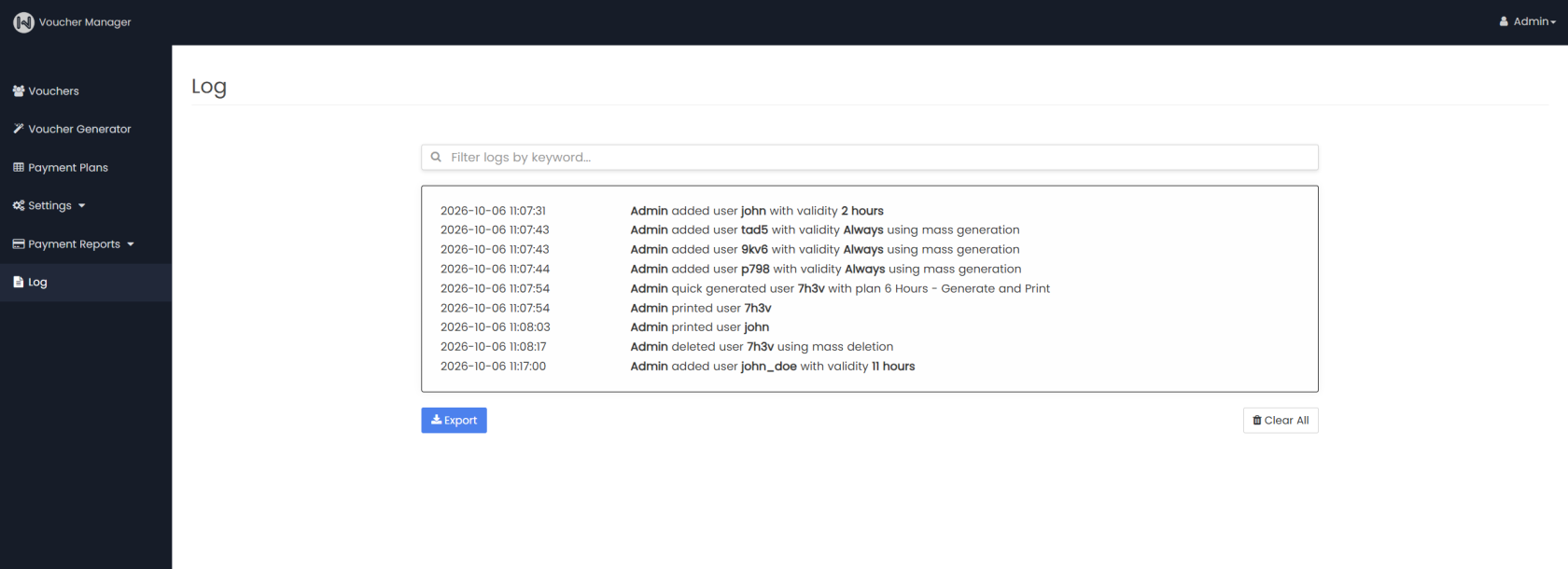Click the Admin user icon in top bar
The image size is (1568, 569).
tap(1504, 21)
